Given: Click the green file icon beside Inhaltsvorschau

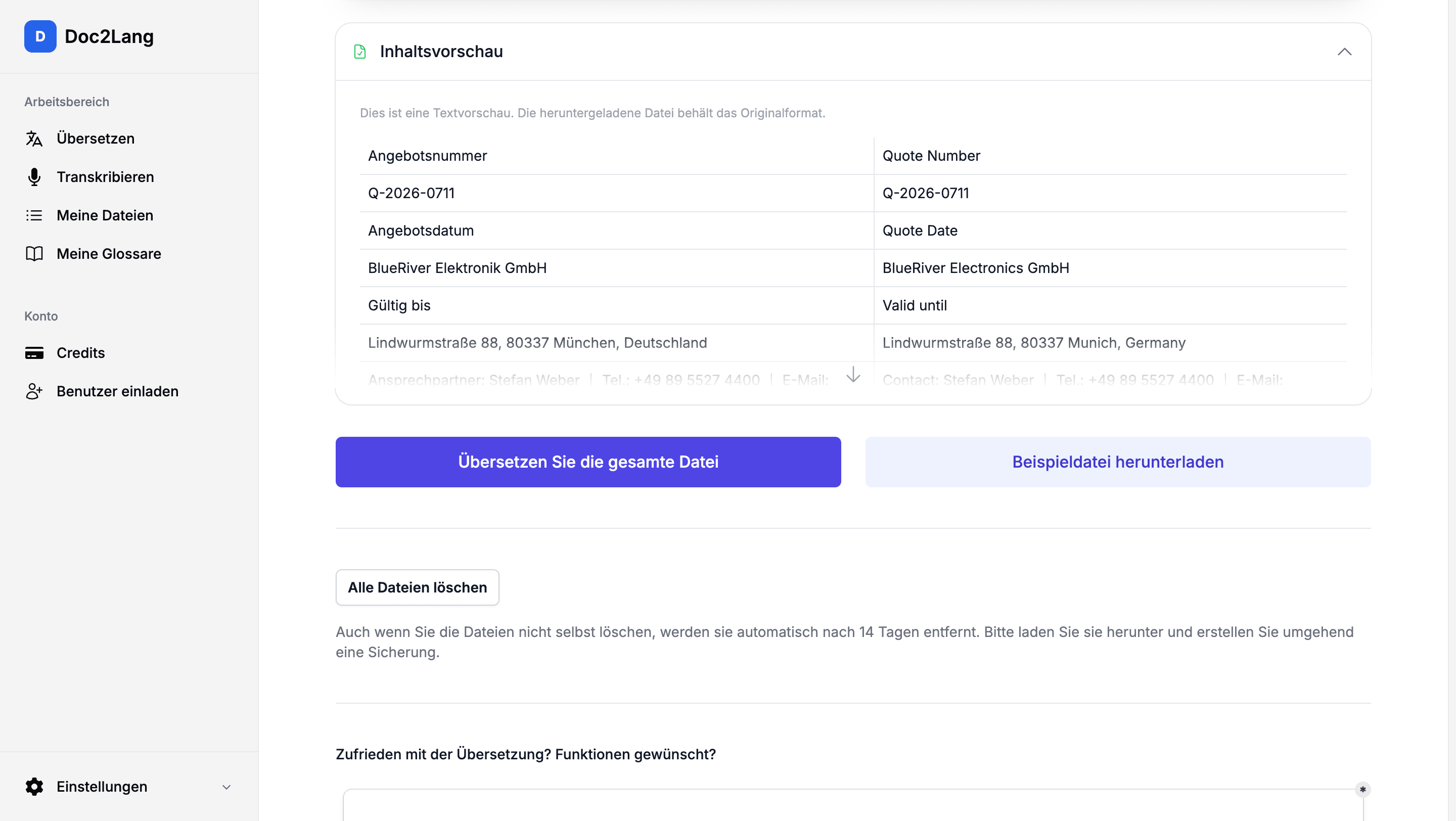Looking at the screenshot, I should click(x=359, y=52).
